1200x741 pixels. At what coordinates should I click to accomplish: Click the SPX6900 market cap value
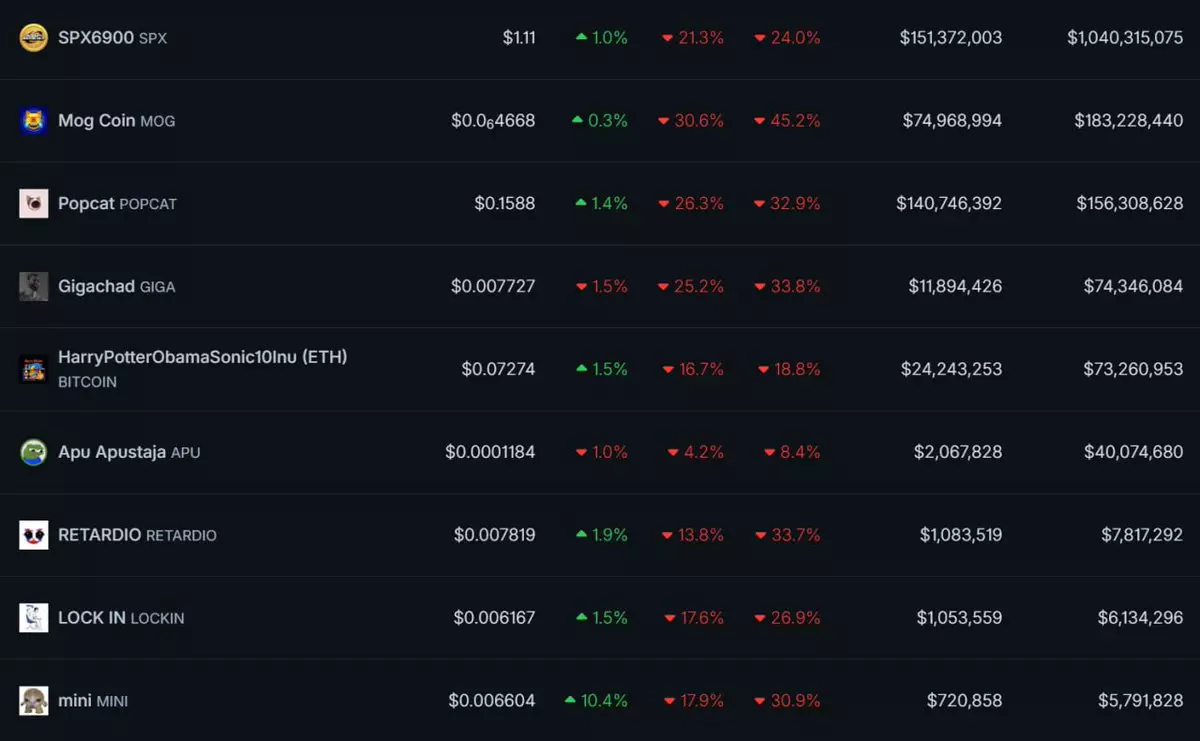[x=1125, y=38]
